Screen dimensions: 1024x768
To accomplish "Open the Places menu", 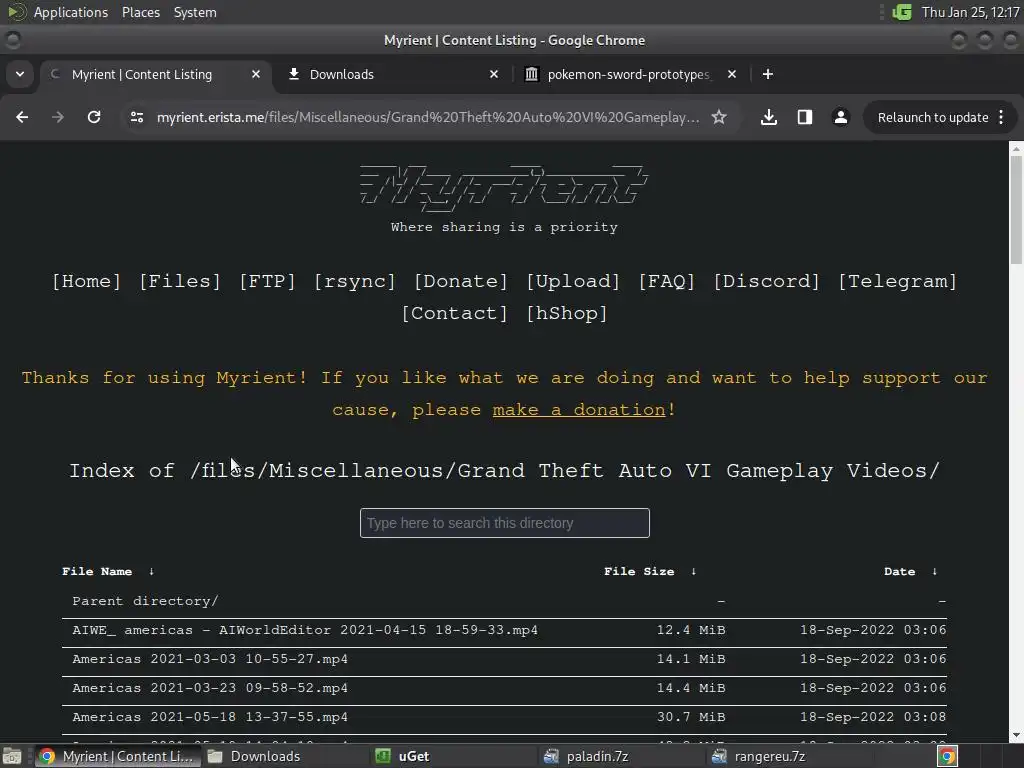I will tap(141, 12).
